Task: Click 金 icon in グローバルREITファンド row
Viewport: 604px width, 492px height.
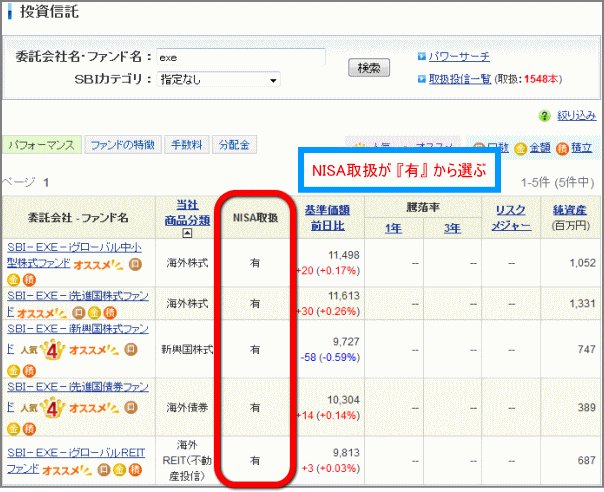Action: coord(119,470)
